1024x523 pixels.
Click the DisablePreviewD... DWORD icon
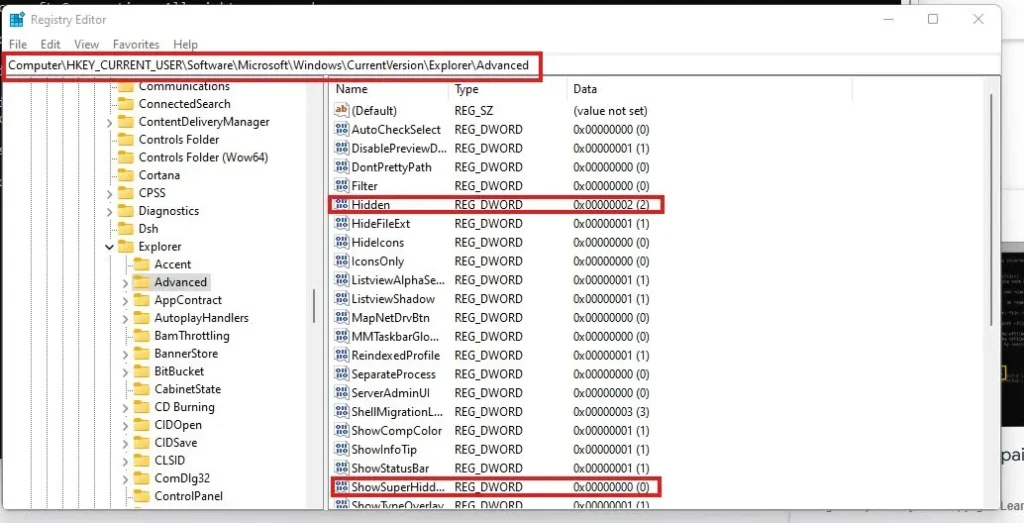tap(342, 148)
